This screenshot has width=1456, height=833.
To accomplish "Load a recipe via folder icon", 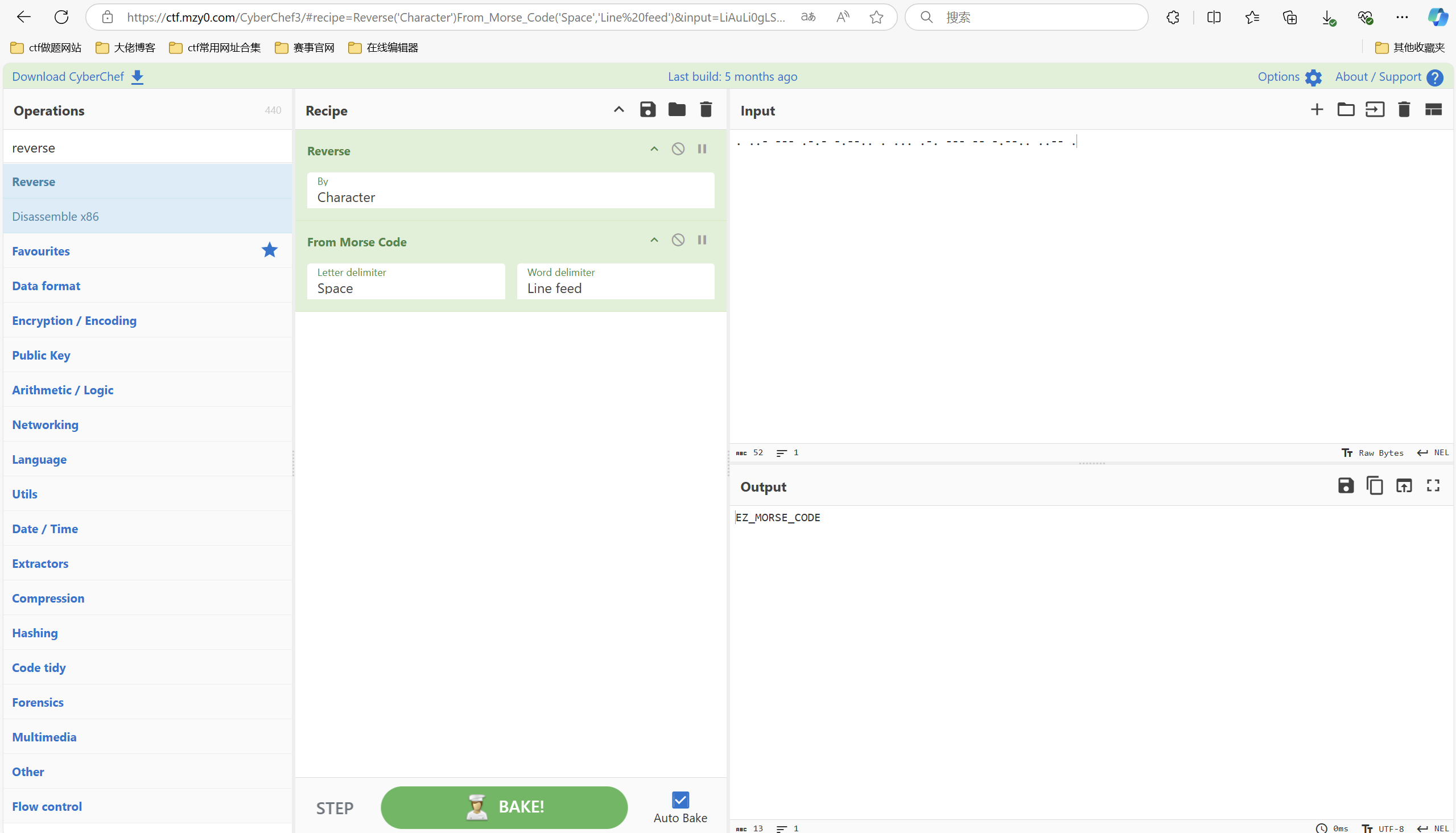I will pos(677,109).
